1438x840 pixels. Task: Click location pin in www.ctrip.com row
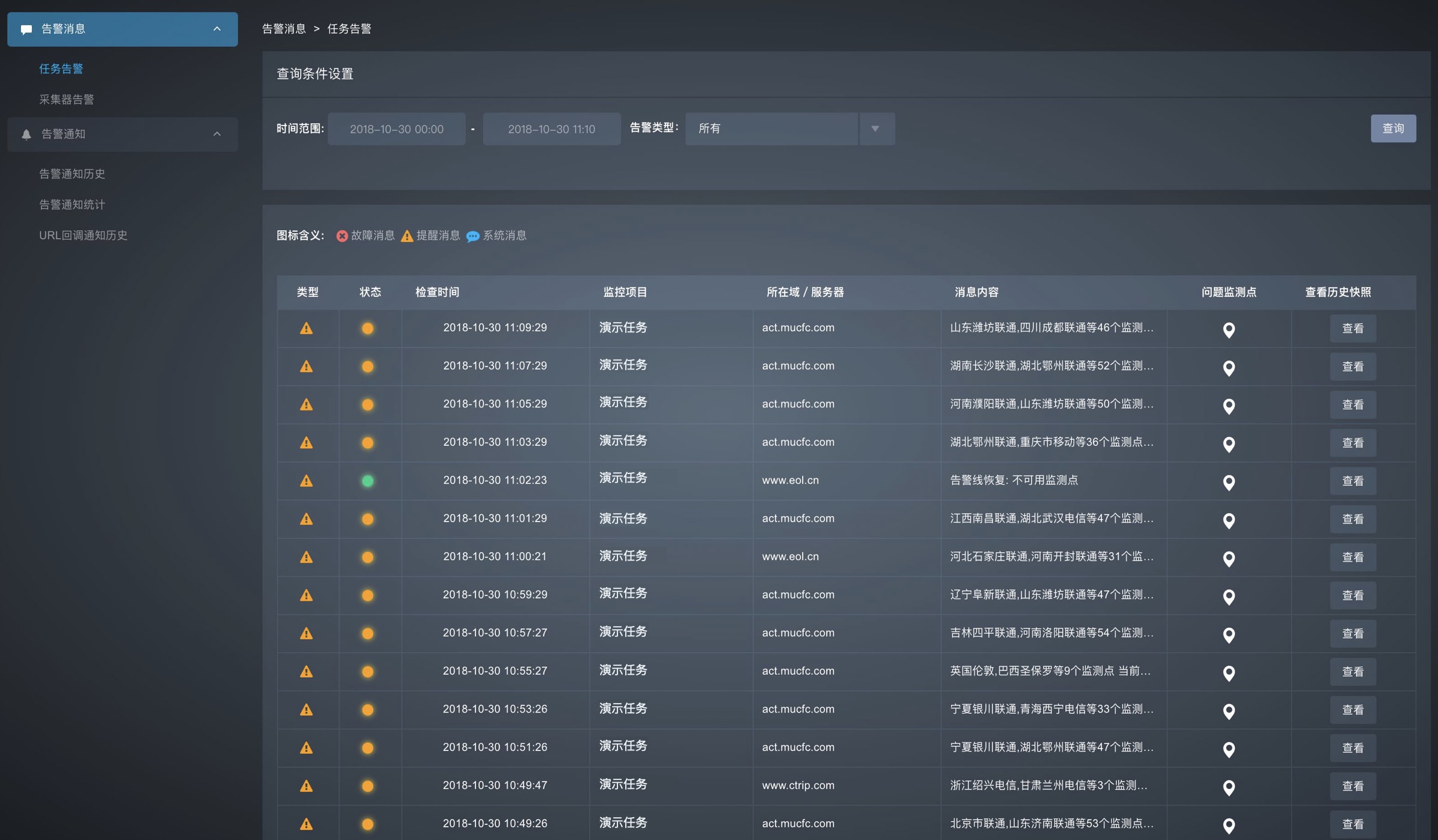1229,787
